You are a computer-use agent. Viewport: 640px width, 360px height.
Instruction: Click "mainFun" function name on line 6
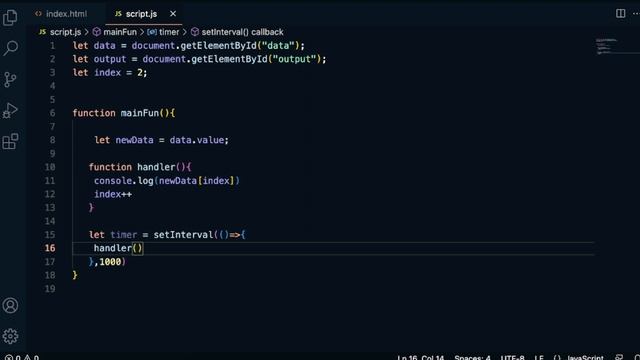(x=140, y=113)
